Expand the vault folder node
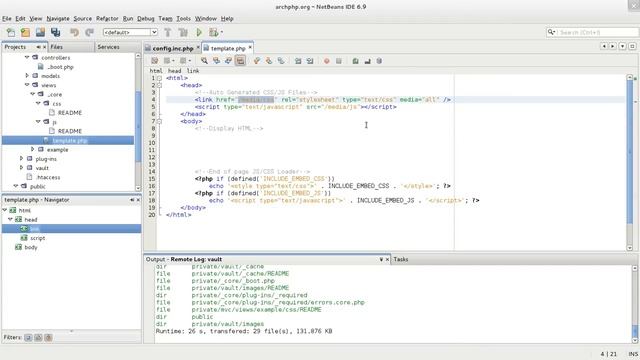The width and height of the screenshot is (640, 360). click(21, 168)
